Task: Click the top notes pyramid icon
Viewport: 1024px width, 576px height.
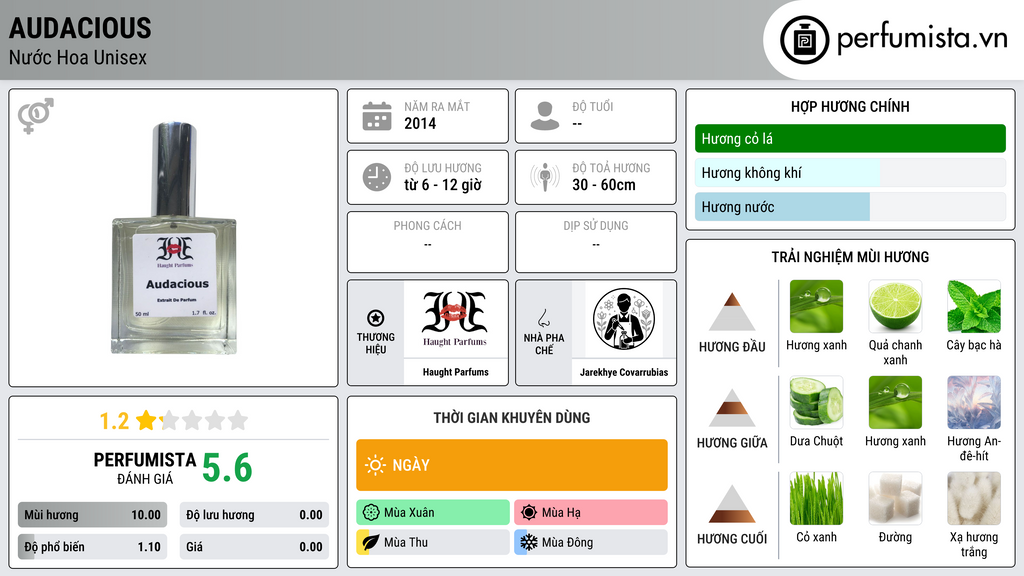Action: click(x=732, y=312)
